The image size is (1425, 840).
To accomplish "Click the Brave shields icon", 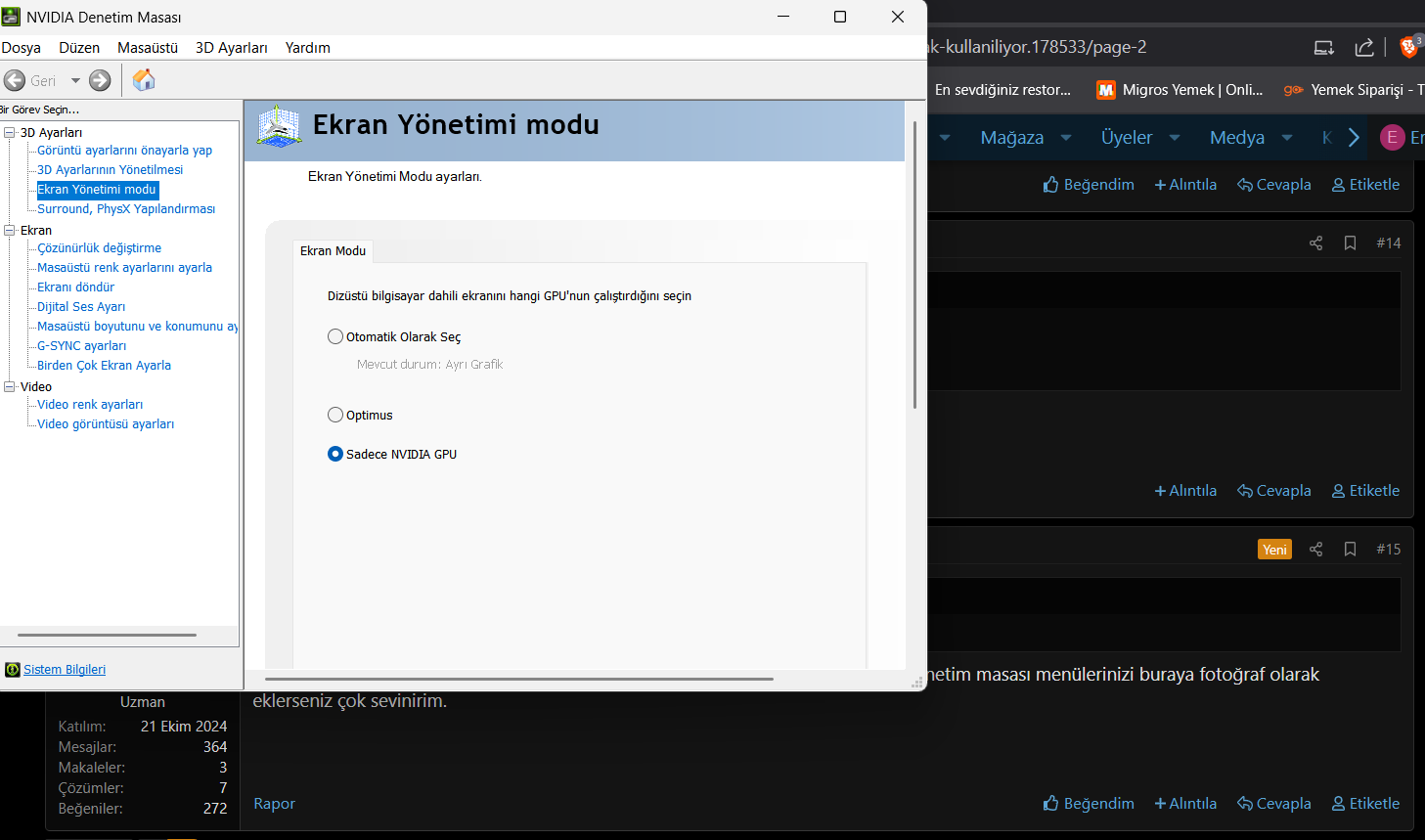I will point(1409,46).
